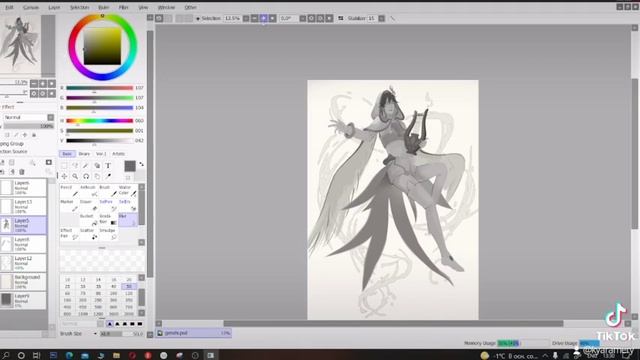Choose the Gradation tool
This screenshot has height=360, width=640.
[x=109, y=219]
